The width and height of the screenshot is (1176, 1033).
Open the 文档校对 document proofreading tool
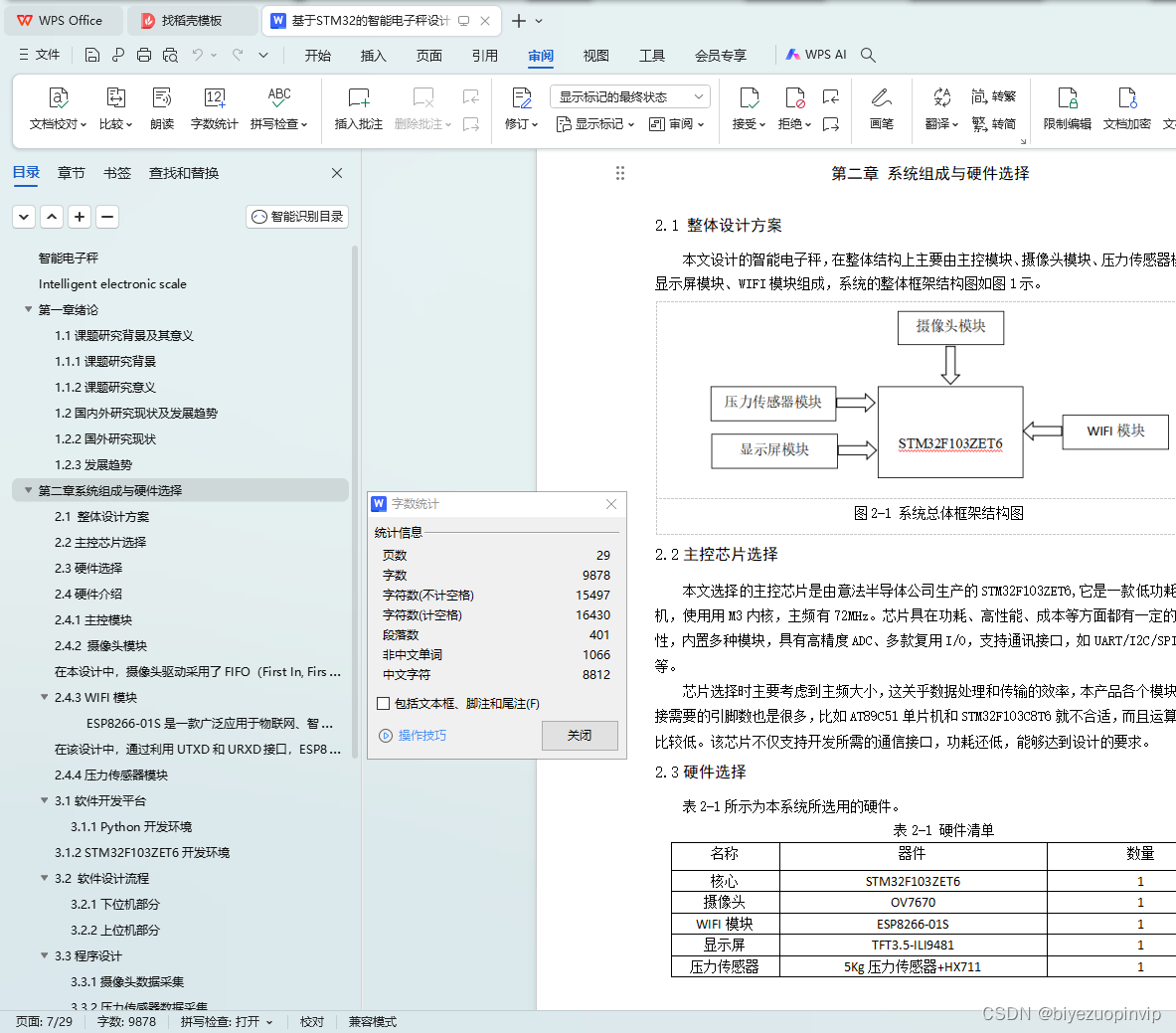tap(59, 108)
